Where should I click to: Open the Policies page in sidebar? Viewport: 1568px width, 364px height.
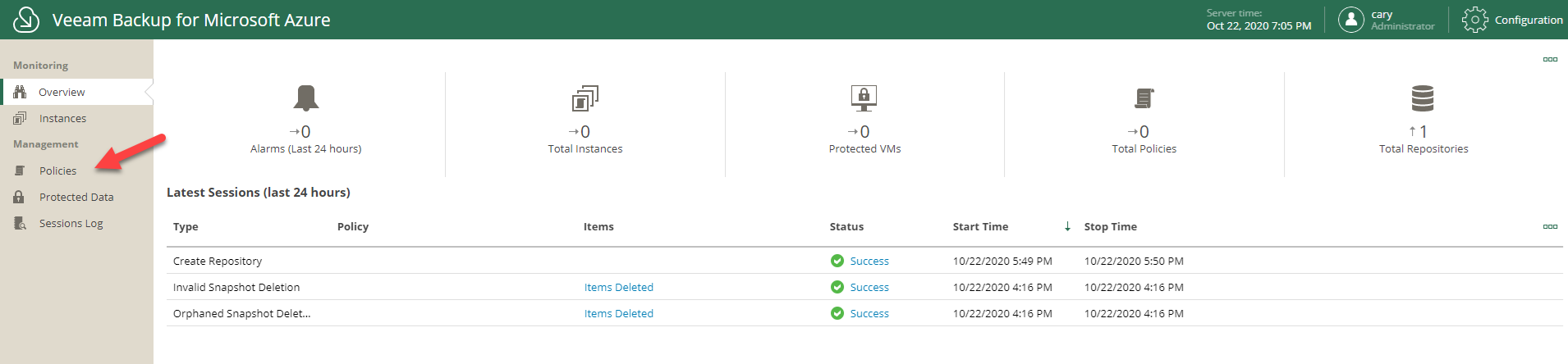[57, 171]
